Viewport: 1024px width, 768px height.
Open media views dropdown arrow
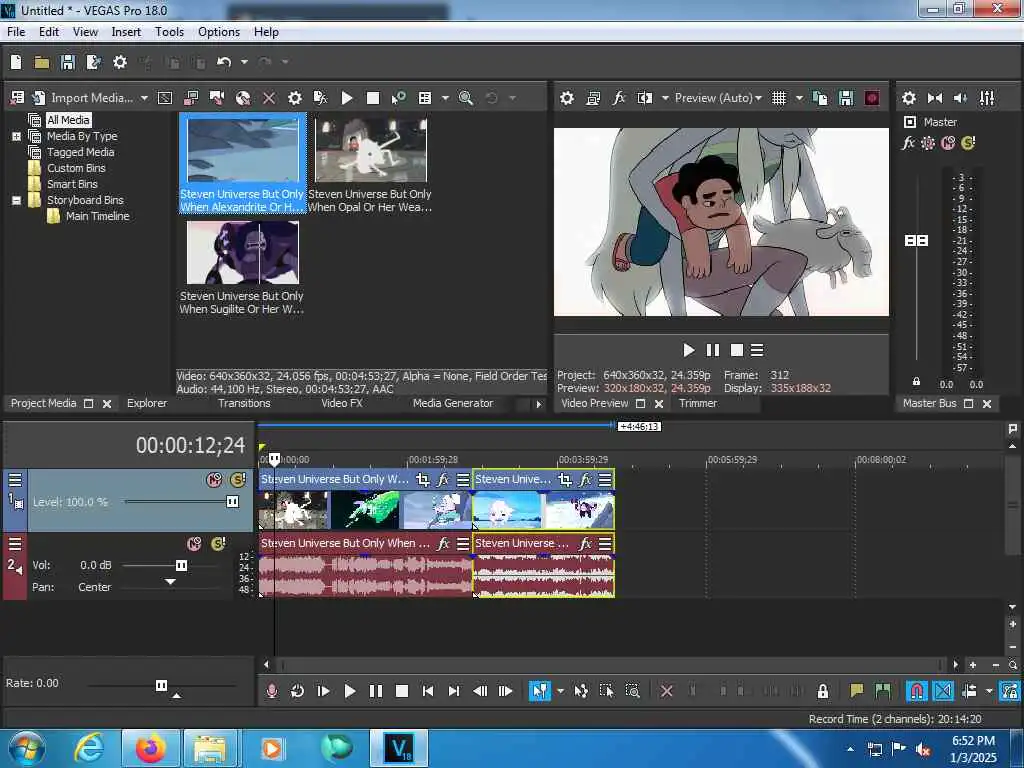(x=445, y=98)
